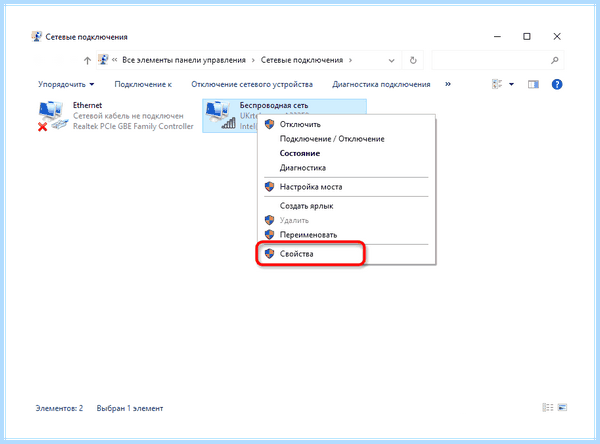Expand the chevron after Сетевые подключения breadcrumb
600x444 pixels.
350,60
